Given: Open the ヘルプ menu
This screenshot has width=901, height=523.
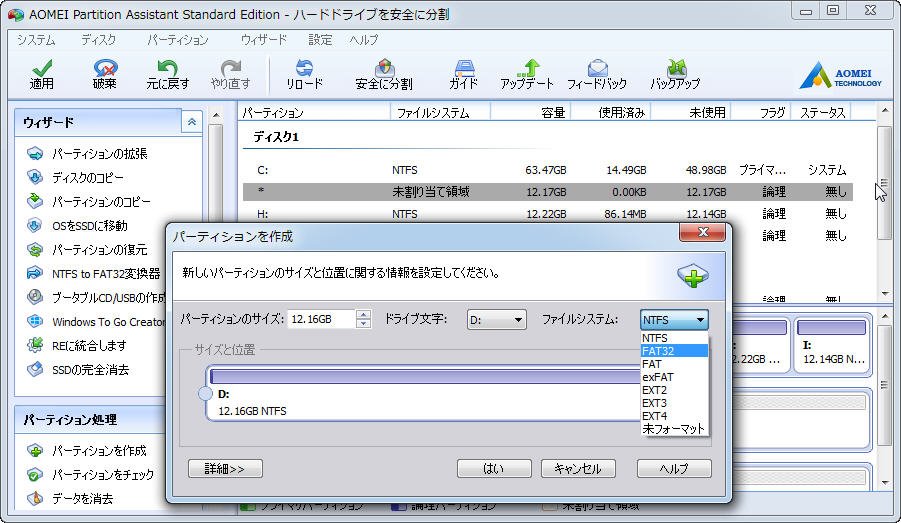Looking at the screenshot, I should [364, 40].
